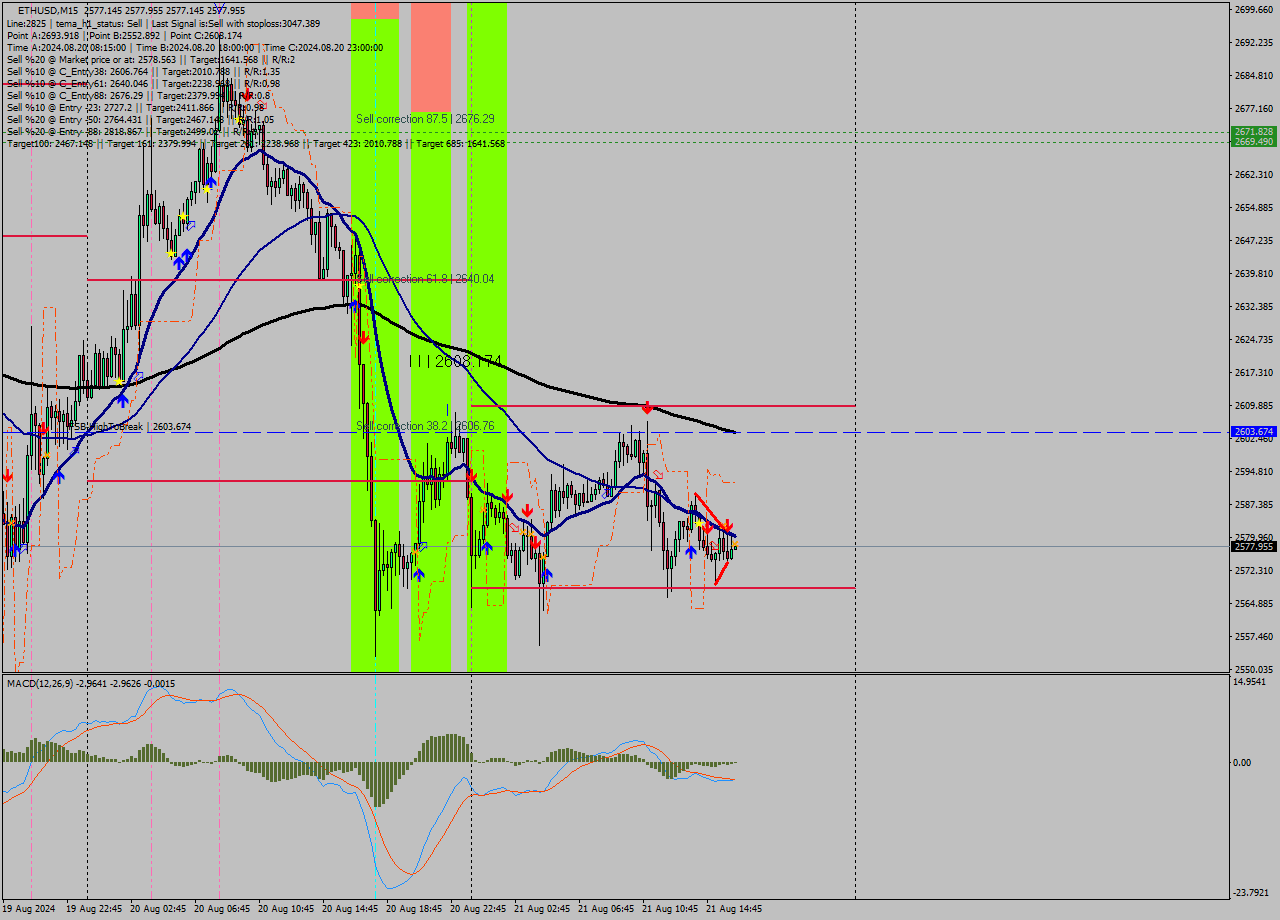Click the 2617.310 price scale value
This screenshot has width=1280, height=920.
1254,372
